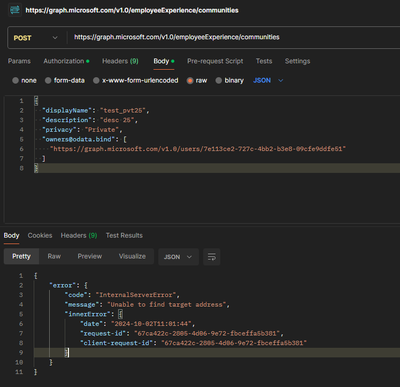Click the request-id value in response
This screenshot has width=400, height=387.
[207, 334]
